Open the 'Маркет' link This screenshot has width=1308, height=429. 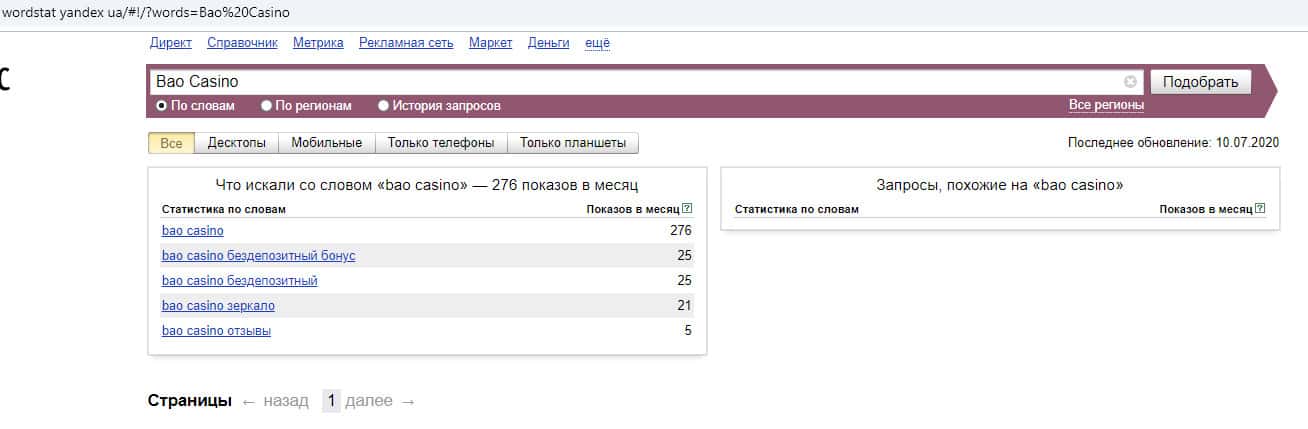490,43
